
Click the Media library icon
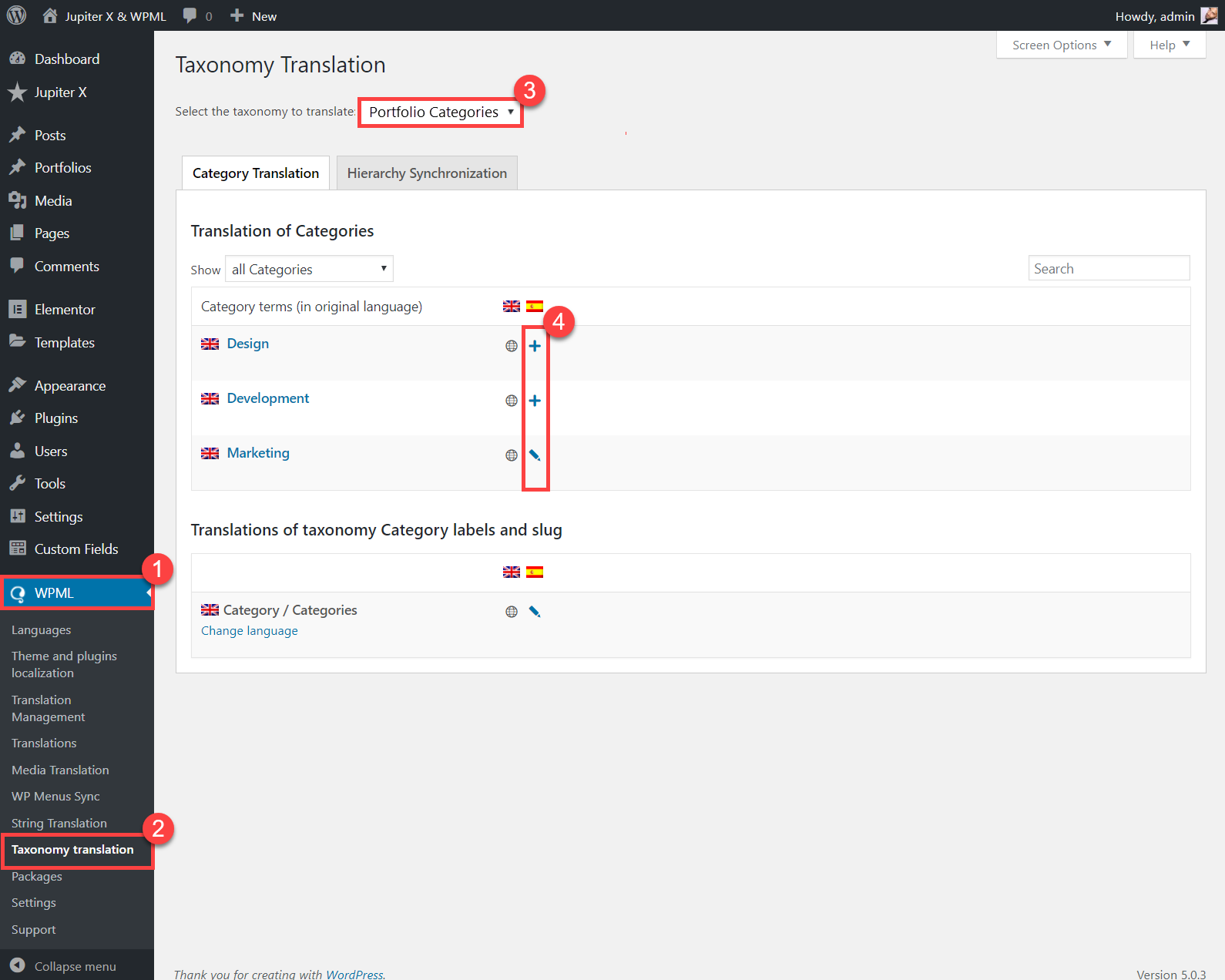(x=17, y=200)
